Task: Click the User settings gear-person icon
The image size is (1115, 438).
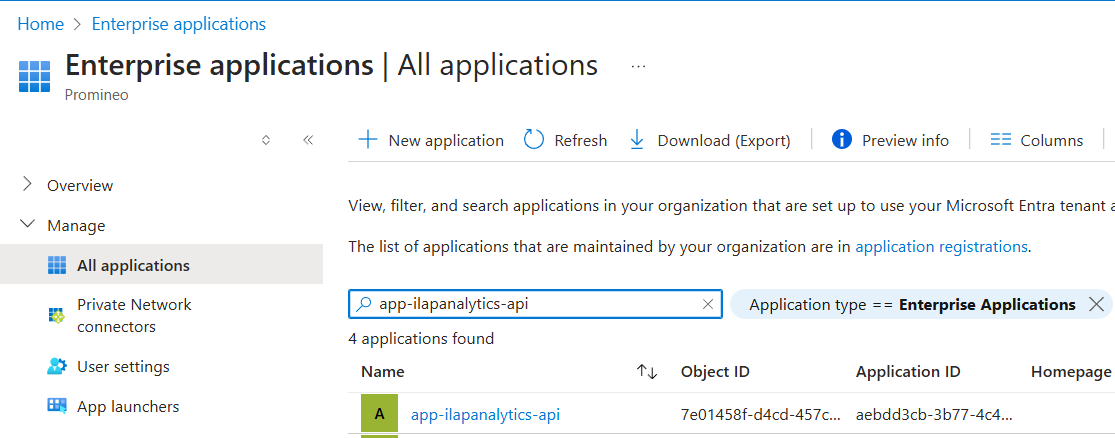Action: [x=56, y=367]
